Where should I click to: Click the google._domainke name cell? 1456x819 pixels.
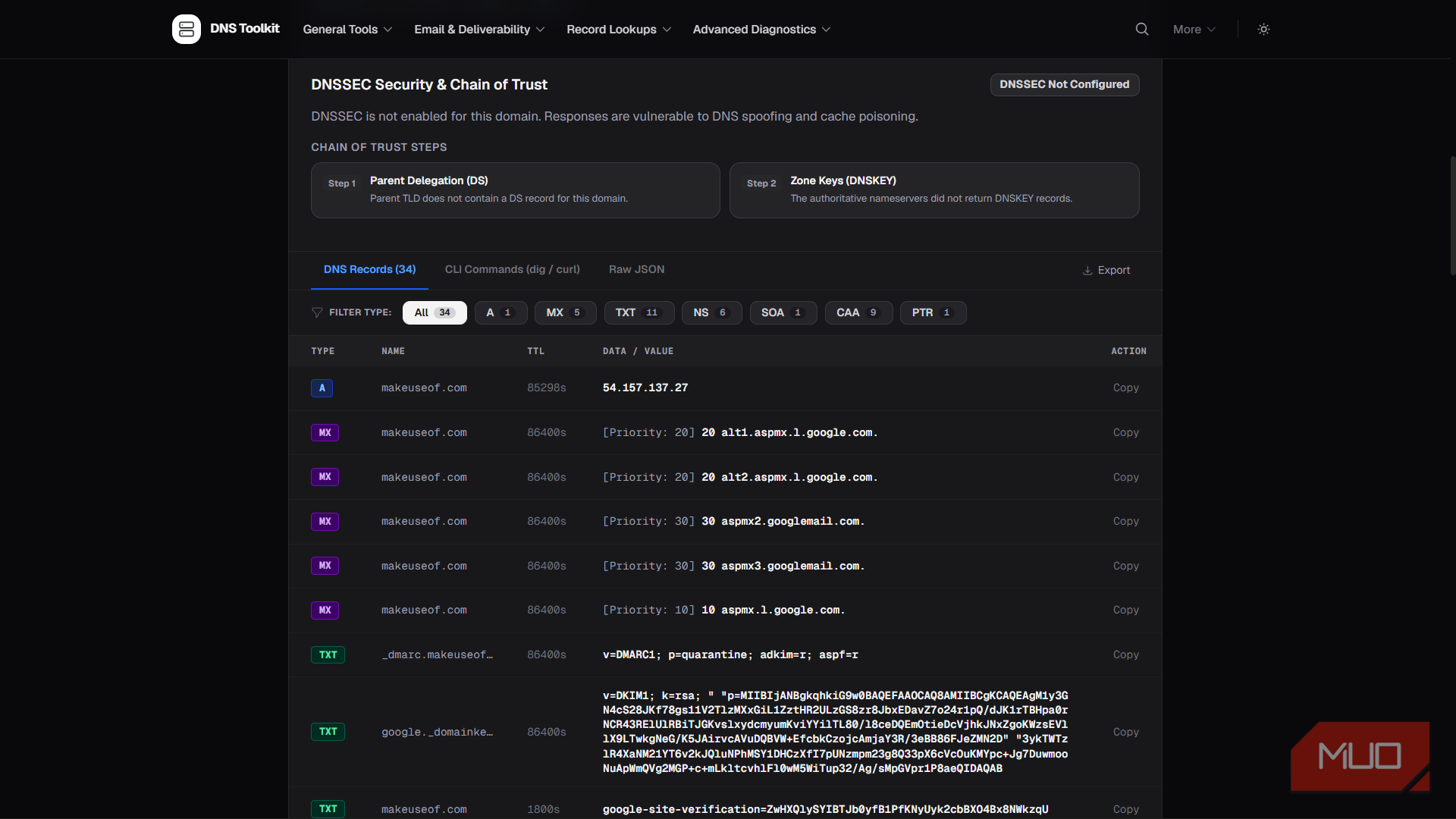tap(437, 732)
